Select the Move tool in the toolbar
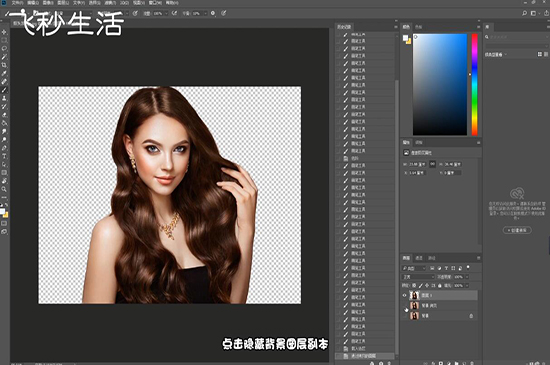Screen dimensions: 550x365 pos(4,32)
